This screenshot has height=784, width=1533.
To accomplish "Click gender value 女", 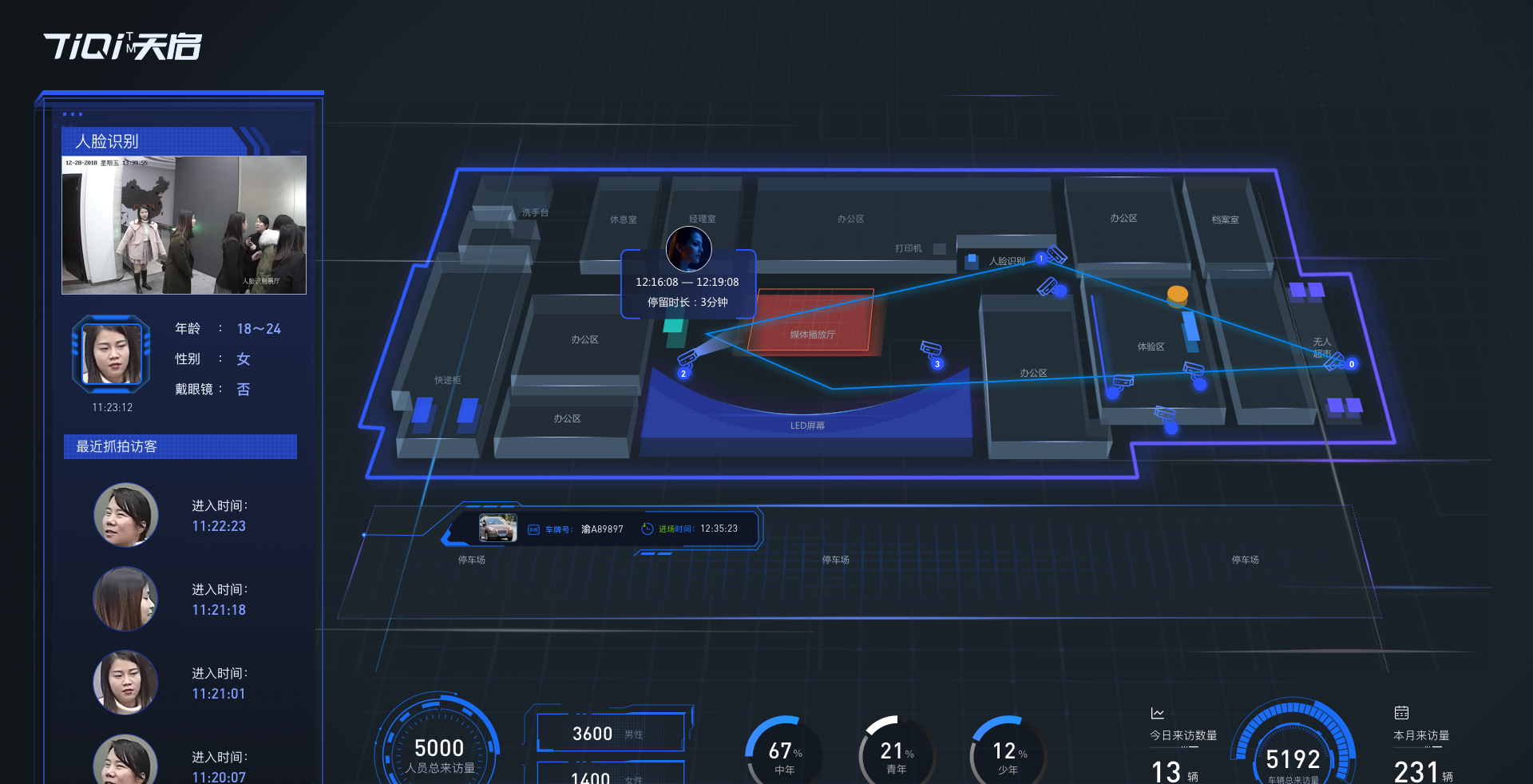I will point(244,359).
